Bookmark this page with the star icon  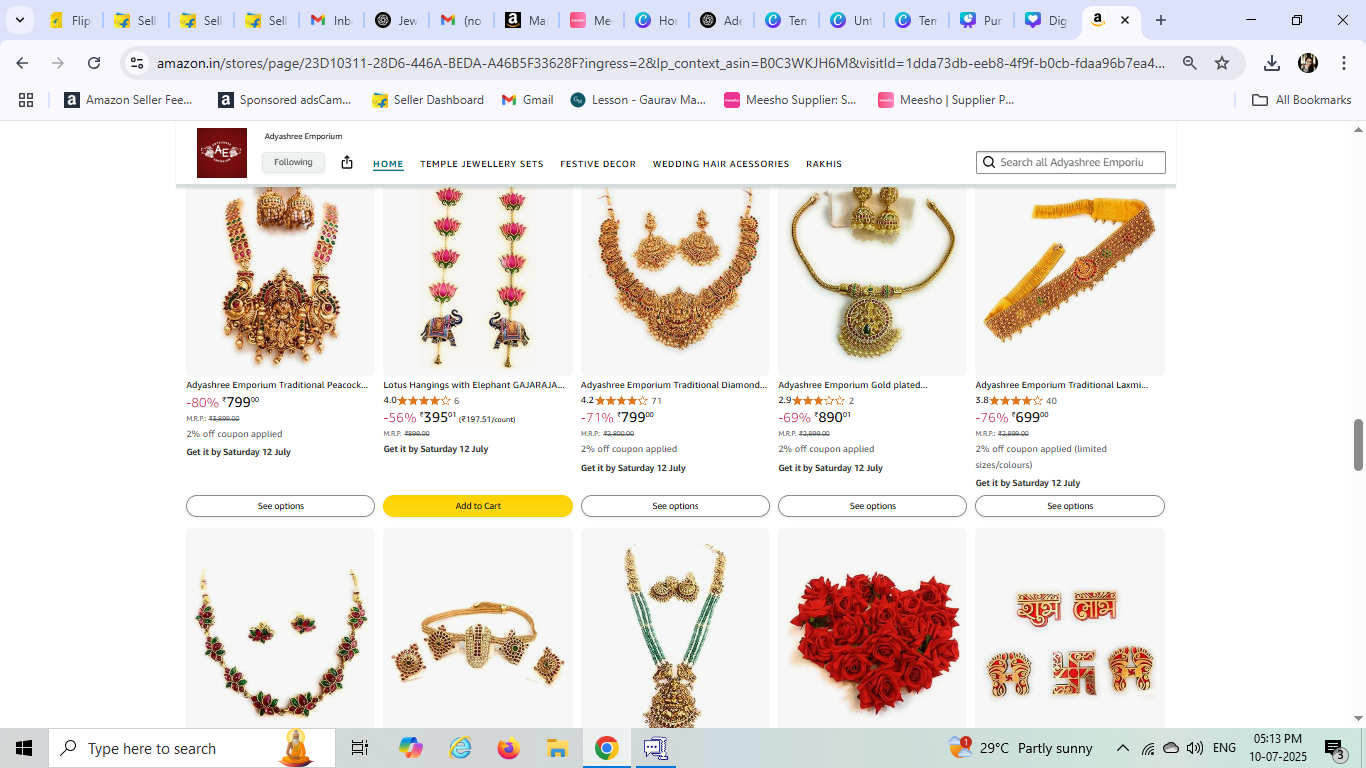[x=1222, y=63]
